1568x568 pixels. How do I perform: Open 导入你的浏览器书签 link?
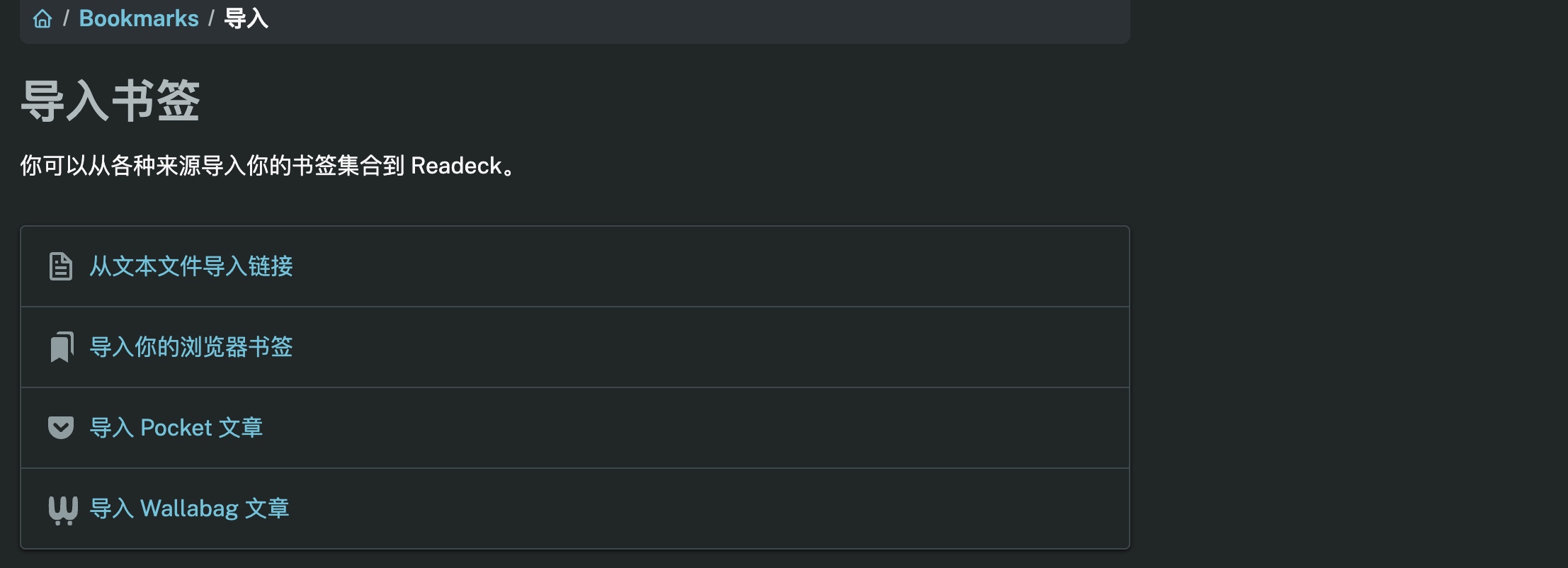pos(191,347)
